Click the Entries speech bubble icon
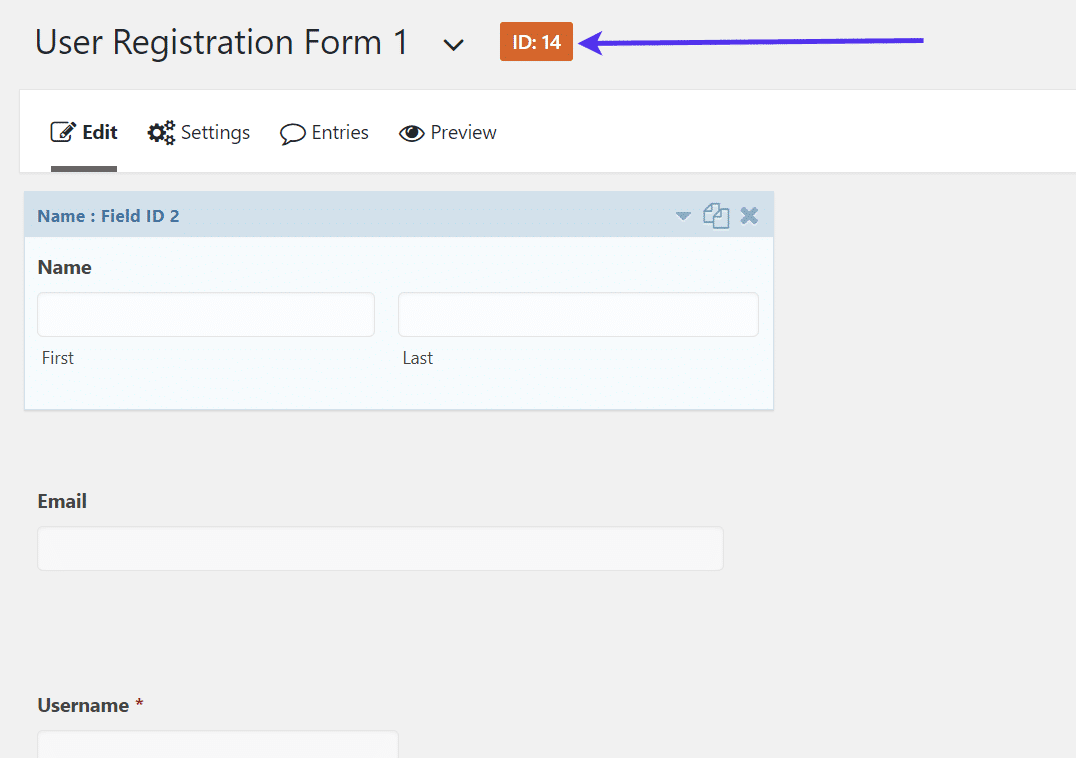Screen dimensions: 1076x758 tap(292, 134)
